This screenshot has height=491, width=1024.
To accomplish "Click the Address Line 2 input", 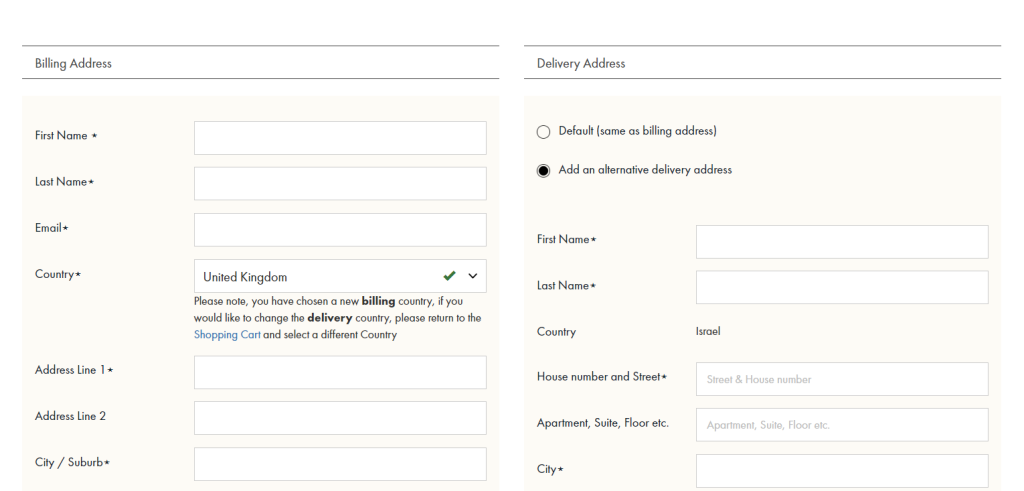I will (x=340, y=418).
